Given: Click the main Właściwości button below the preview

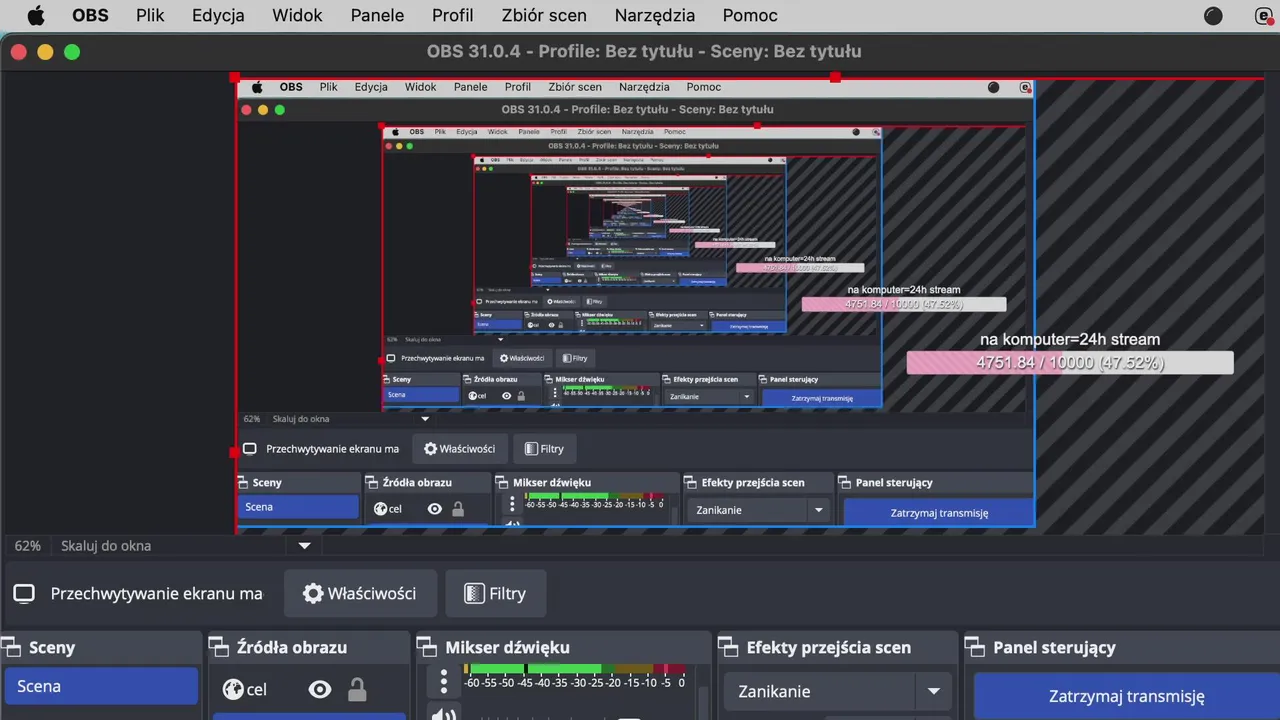Looking at the screenshot, I should 360,593.
